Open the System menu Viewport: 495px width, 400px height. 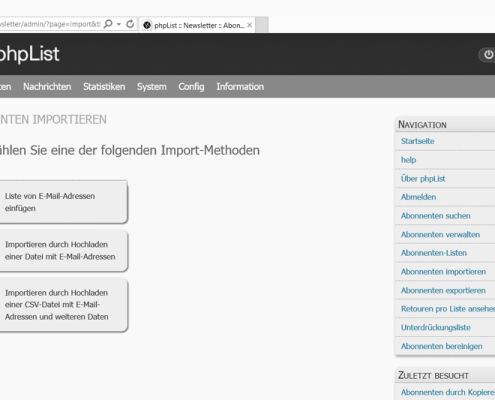point(152,87)
